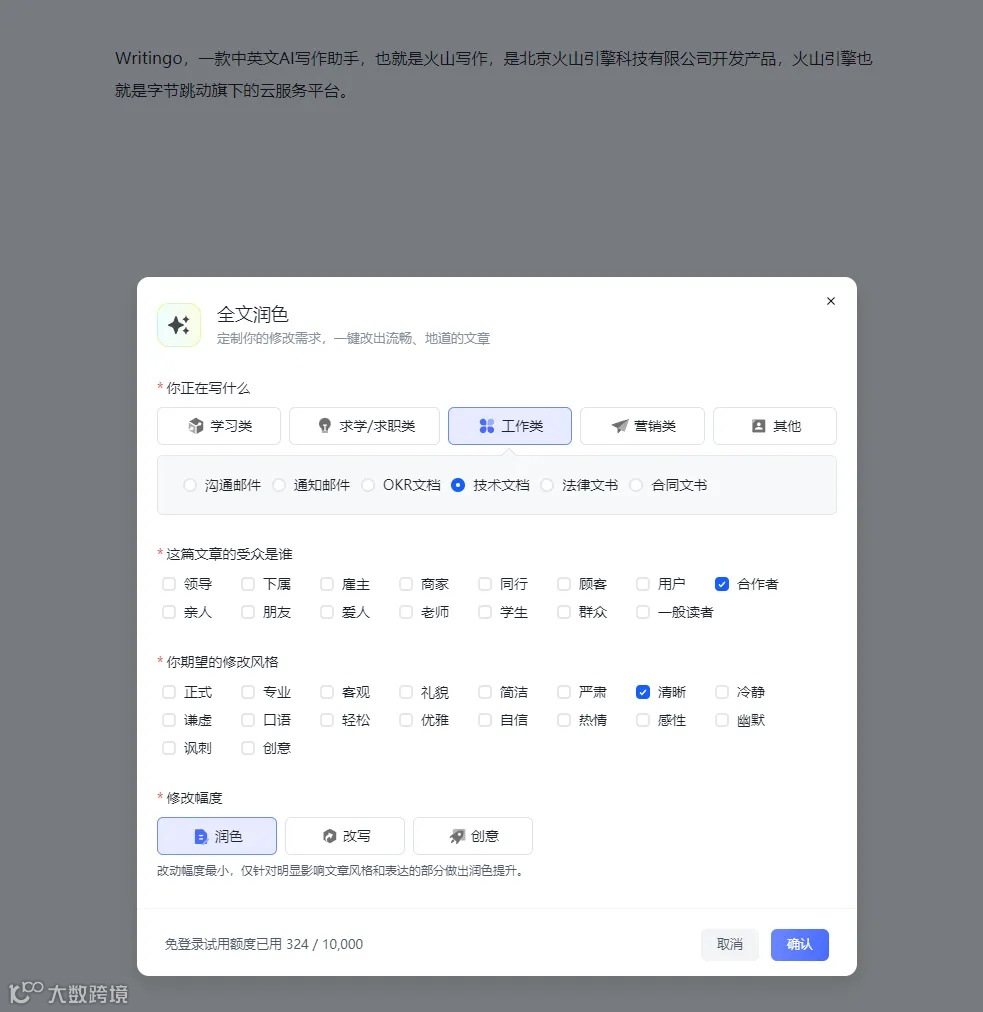The width and height of the screenshot is (983, 1012).
Task: Check the 老师 audience checkbox
Action: 406,612
